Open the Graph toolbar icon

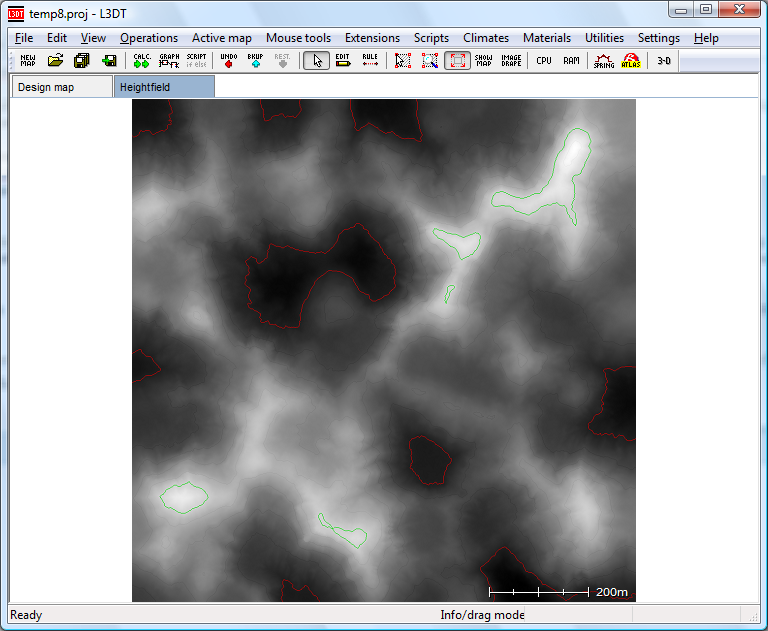(169, 61)
